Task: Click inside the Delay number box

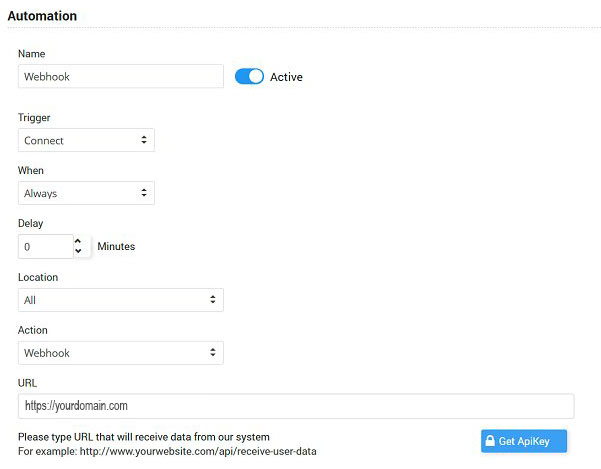Action: (x=45, y=246)
